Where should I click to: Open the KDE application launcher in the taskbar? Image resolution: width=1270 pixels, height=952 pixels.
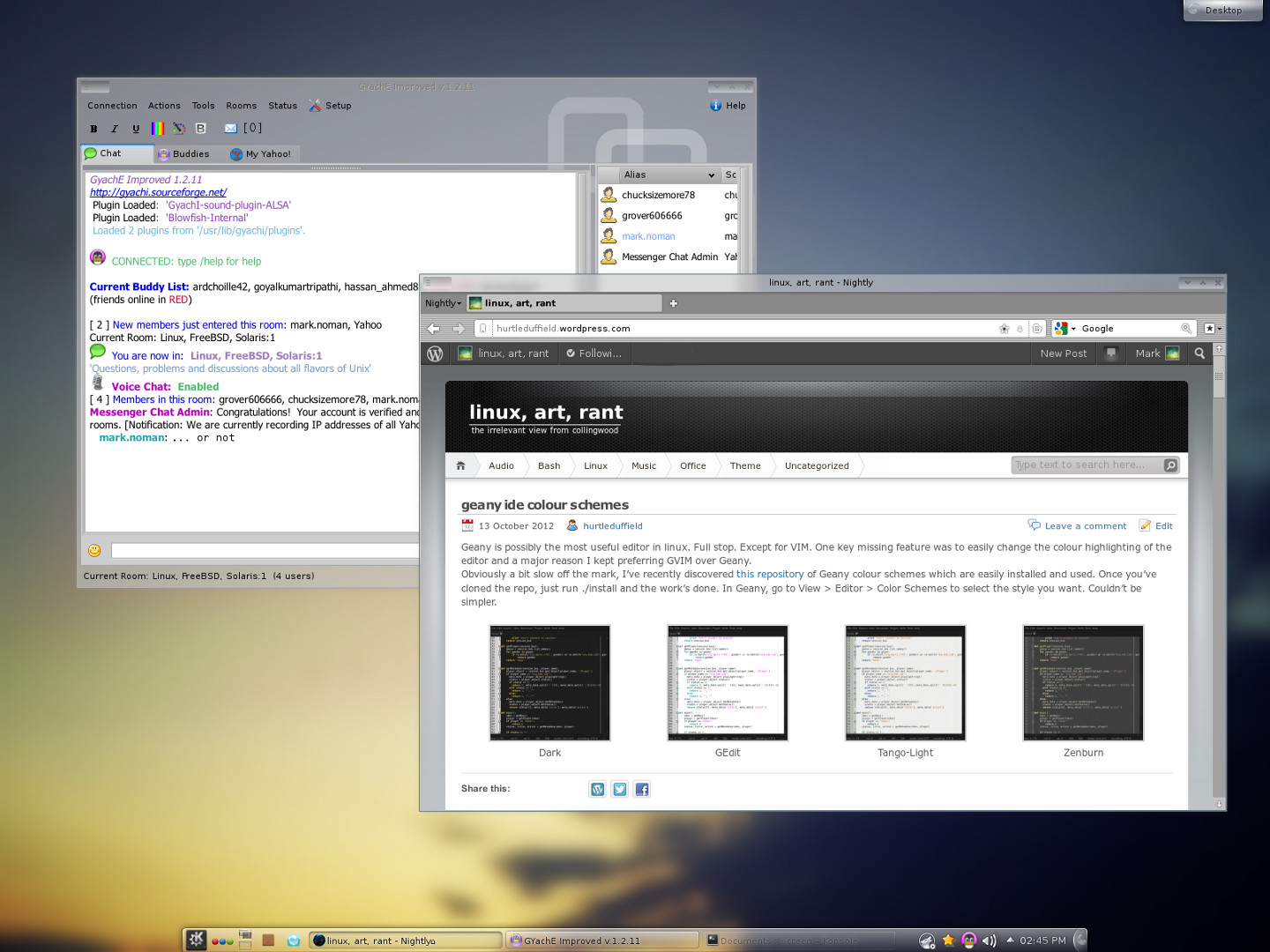(196, 941)
